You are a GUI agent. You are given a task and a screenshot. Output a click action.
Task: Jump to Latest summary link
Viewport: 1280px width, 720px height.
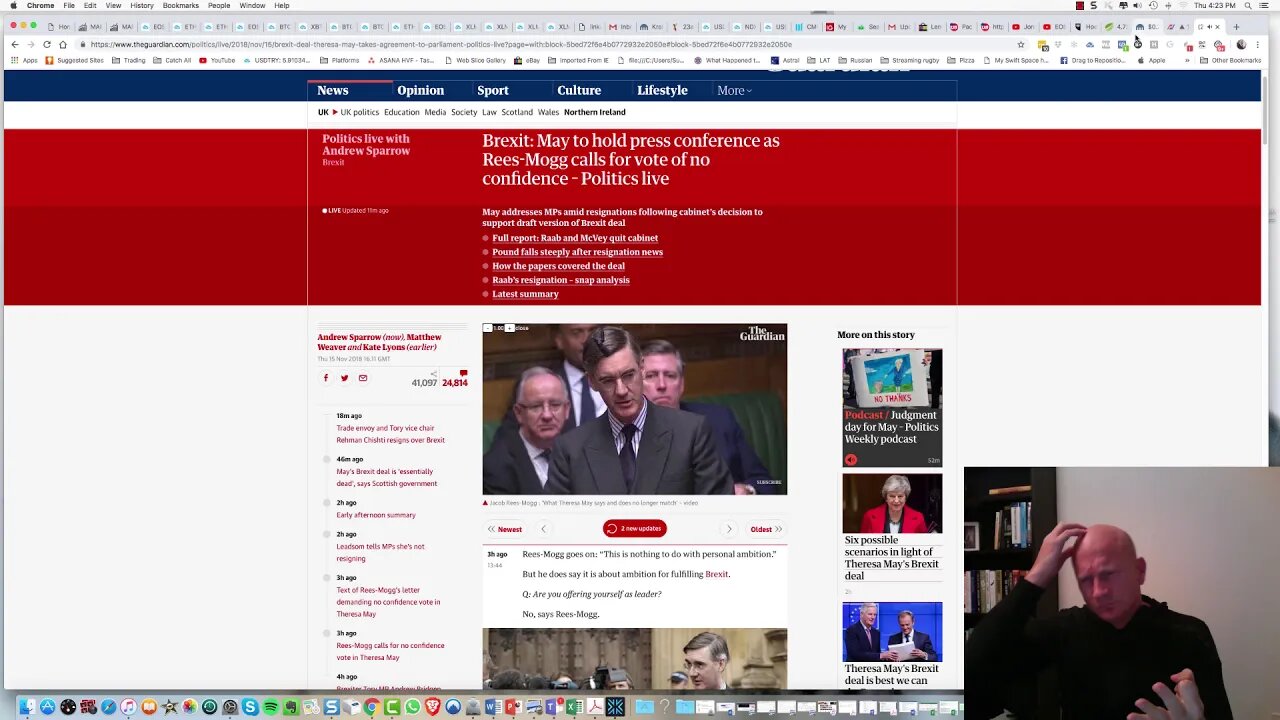click(x=525, y=294)
